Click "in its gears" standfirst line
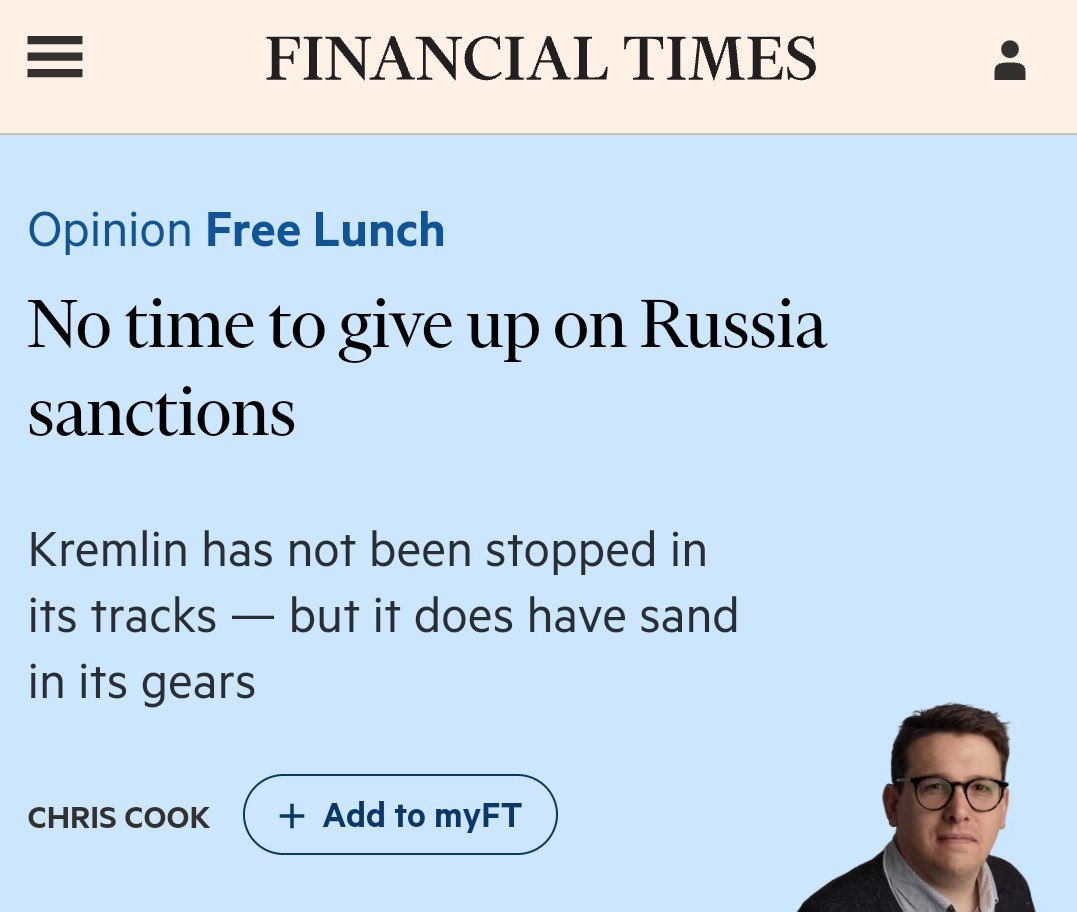The image size is (1077, 912). (x=142, y=682)
